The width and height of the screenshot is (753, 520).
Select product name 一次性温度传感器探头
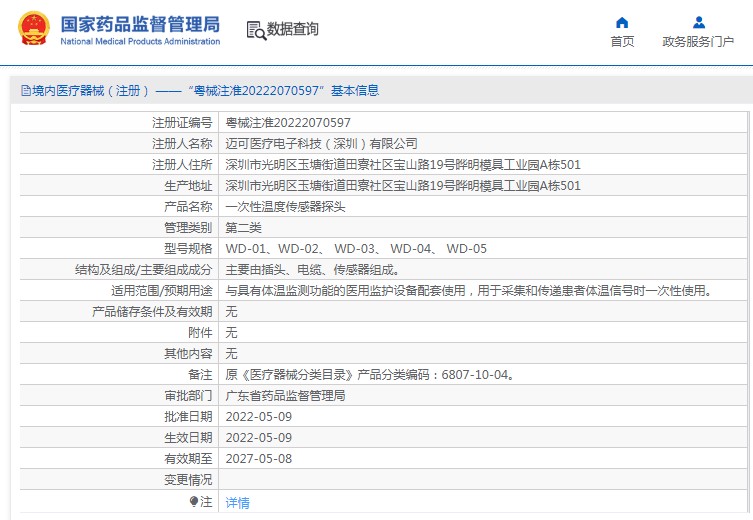(285, 207)
